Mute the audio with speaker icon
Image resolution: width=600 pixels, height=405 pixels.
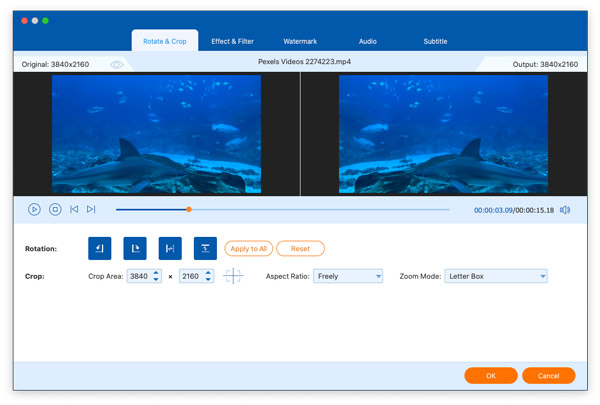565,210
